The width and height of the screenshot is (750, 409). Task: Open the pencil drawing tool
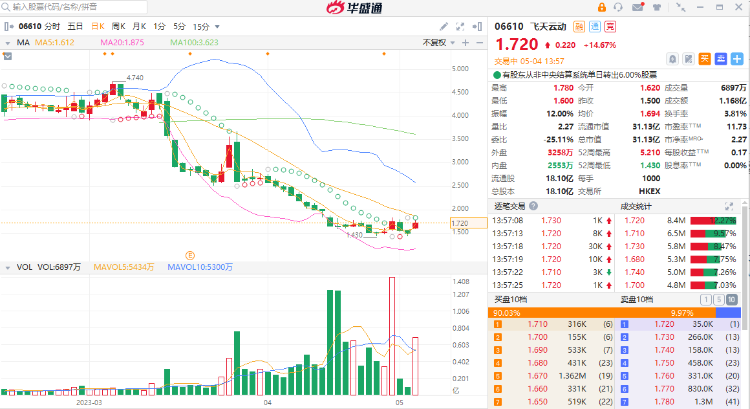click(x=444, y=26)
